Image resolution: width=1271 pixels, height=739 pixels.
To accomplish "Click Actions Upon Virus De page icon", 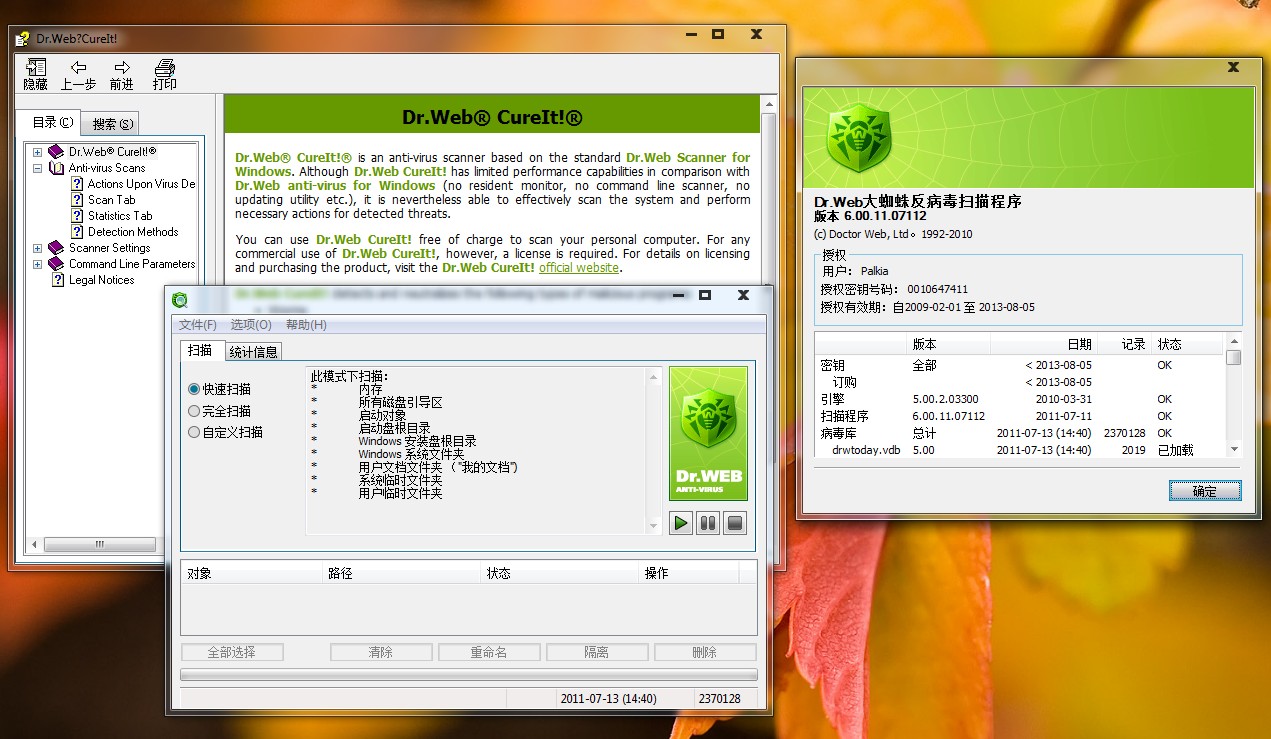I will coord(77,184).
